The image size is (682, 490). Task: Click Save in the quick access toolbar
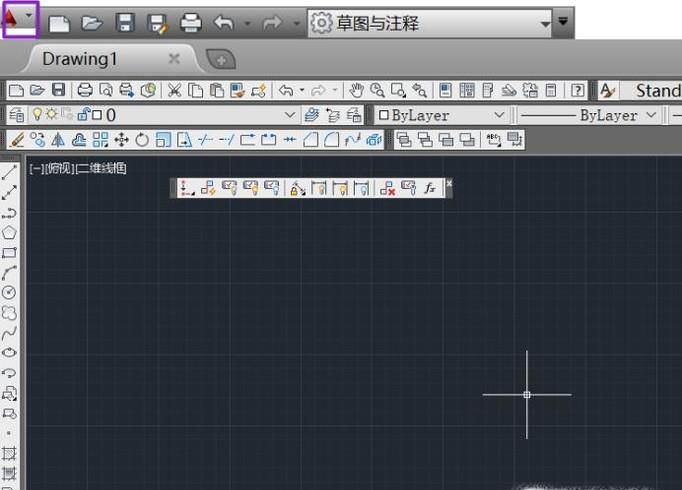pos(125,23)
